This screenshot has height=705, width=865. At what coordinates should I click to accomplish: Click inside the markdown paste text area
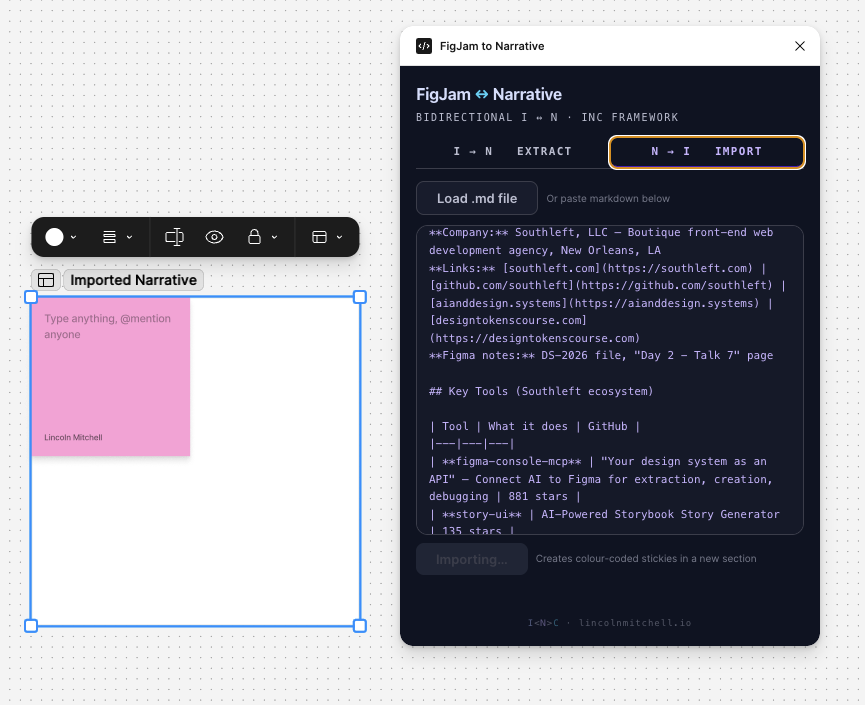(610, 380)
